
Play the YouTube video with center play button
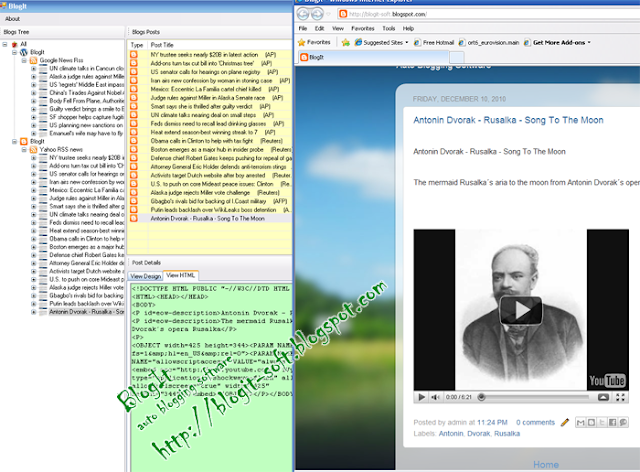521,311
